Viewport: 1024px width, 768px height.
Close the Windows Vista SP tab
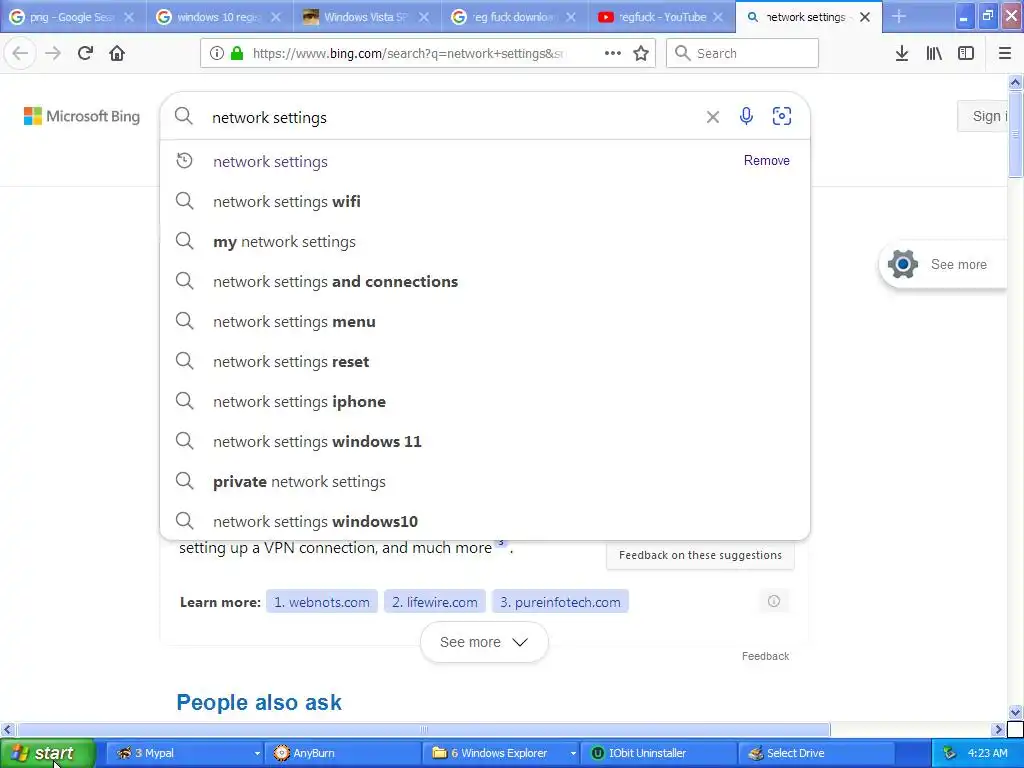(424, 17)
